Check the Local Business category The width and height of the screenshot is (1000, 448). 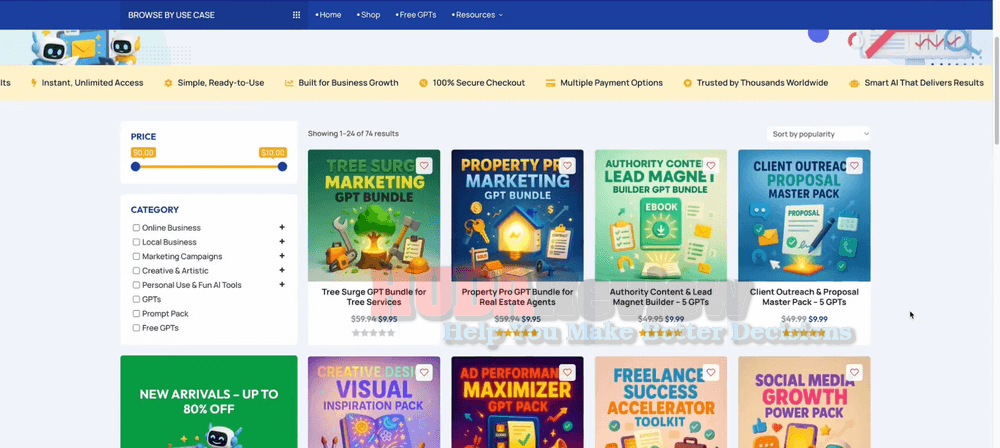coord(136,242)
